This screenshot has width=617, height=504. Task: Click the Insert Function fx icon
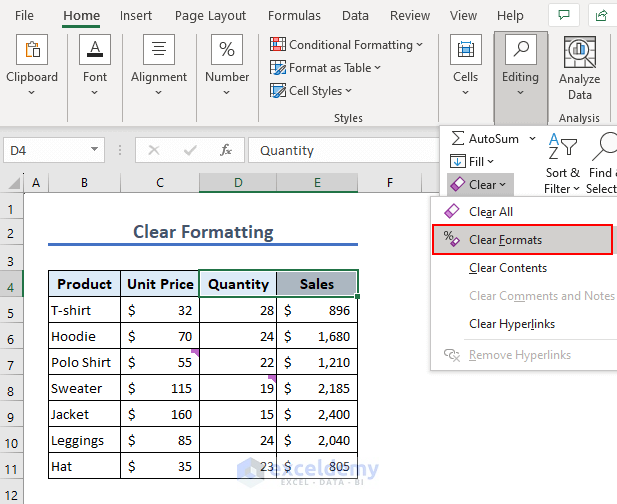click(226, 150)
